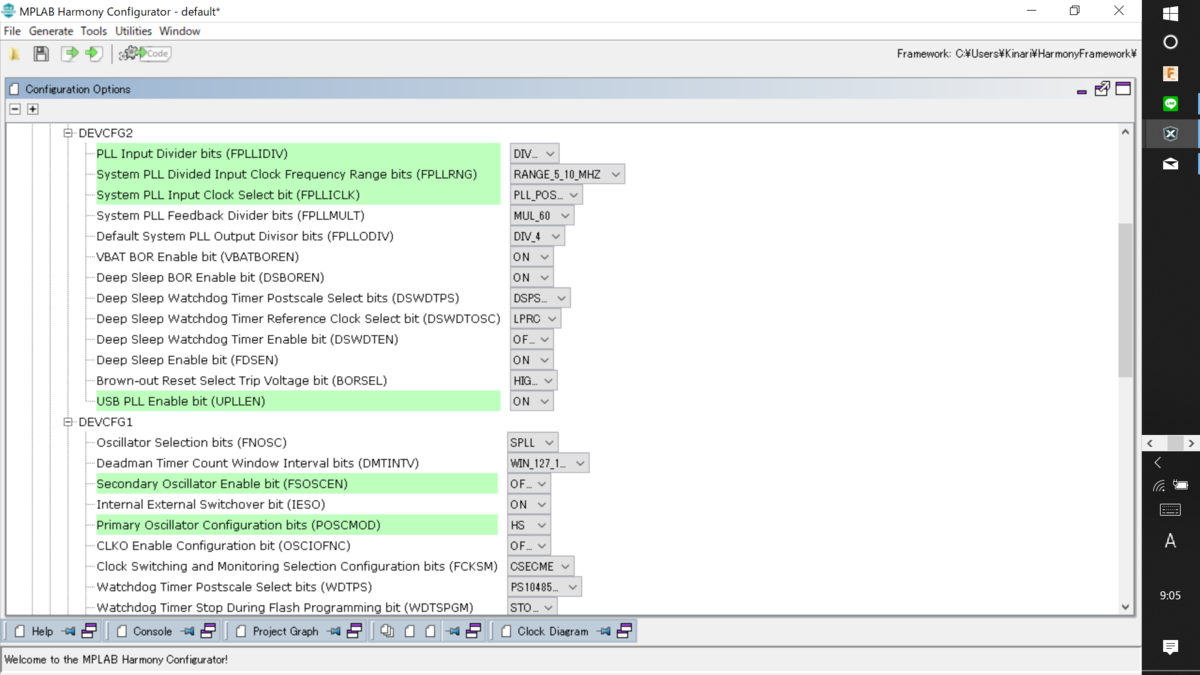
Task: Detach the Help panel window
Action: point(89,631)
